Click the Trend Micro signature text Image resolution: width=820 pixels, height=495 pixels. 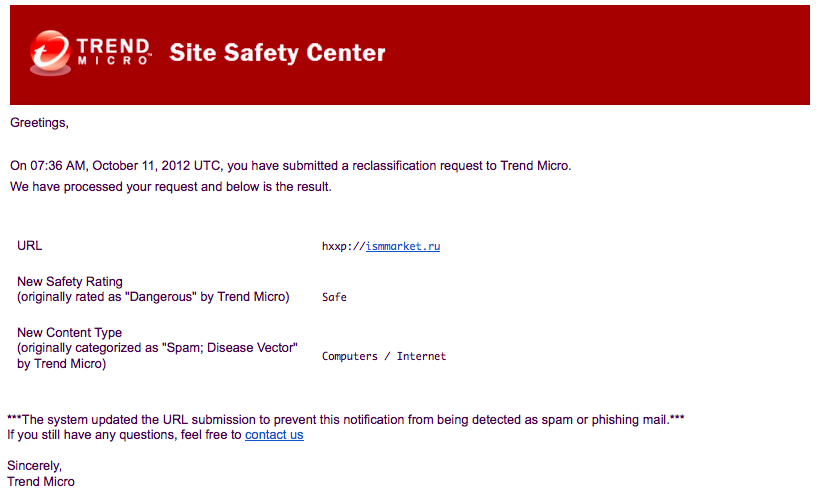(x=41, y=481)
